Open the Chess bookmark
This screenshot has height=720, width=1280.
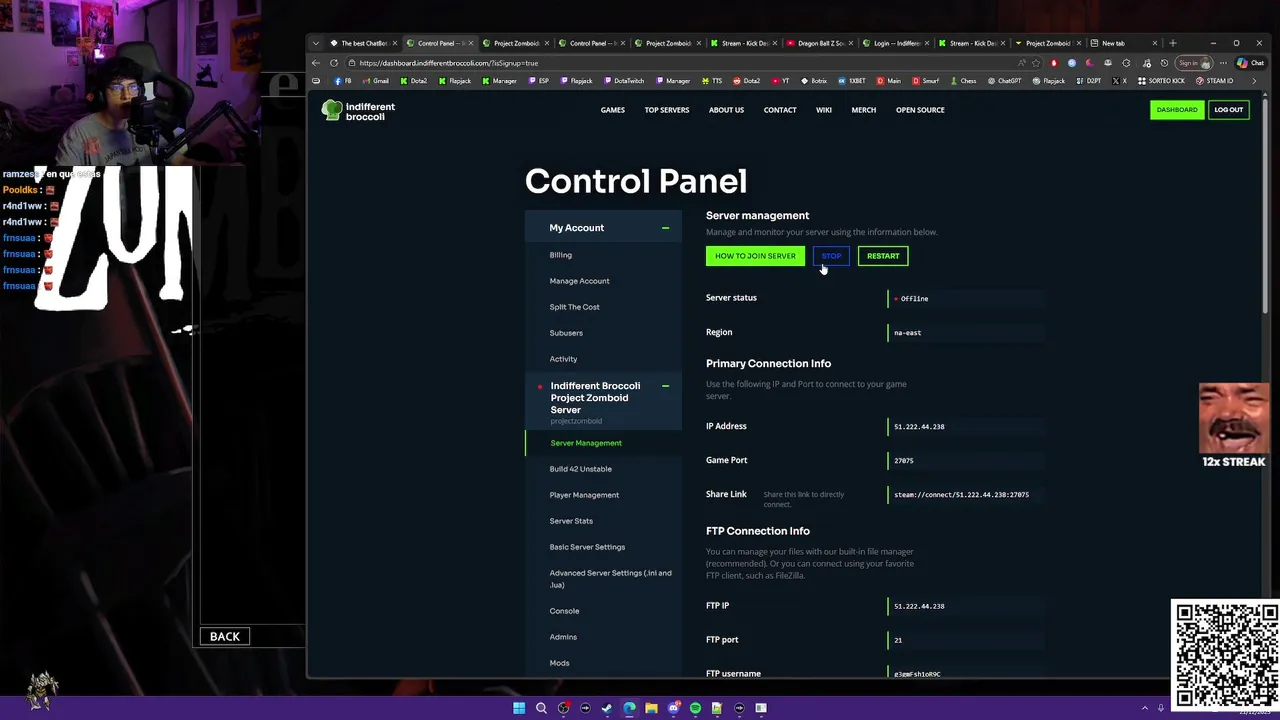tap(963, 81)
